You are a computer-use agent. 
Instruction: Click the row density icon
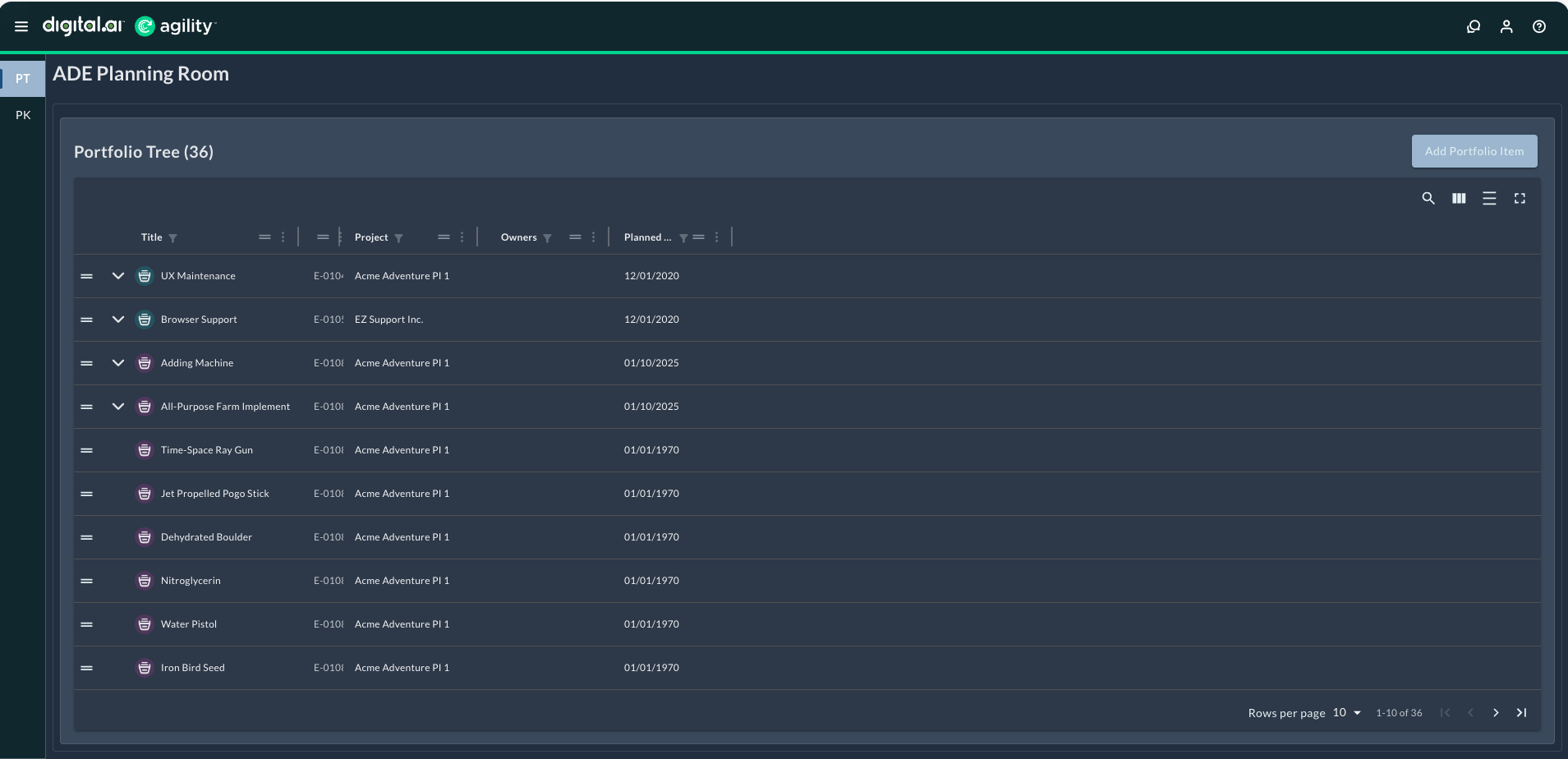(x=1488, y=198)
